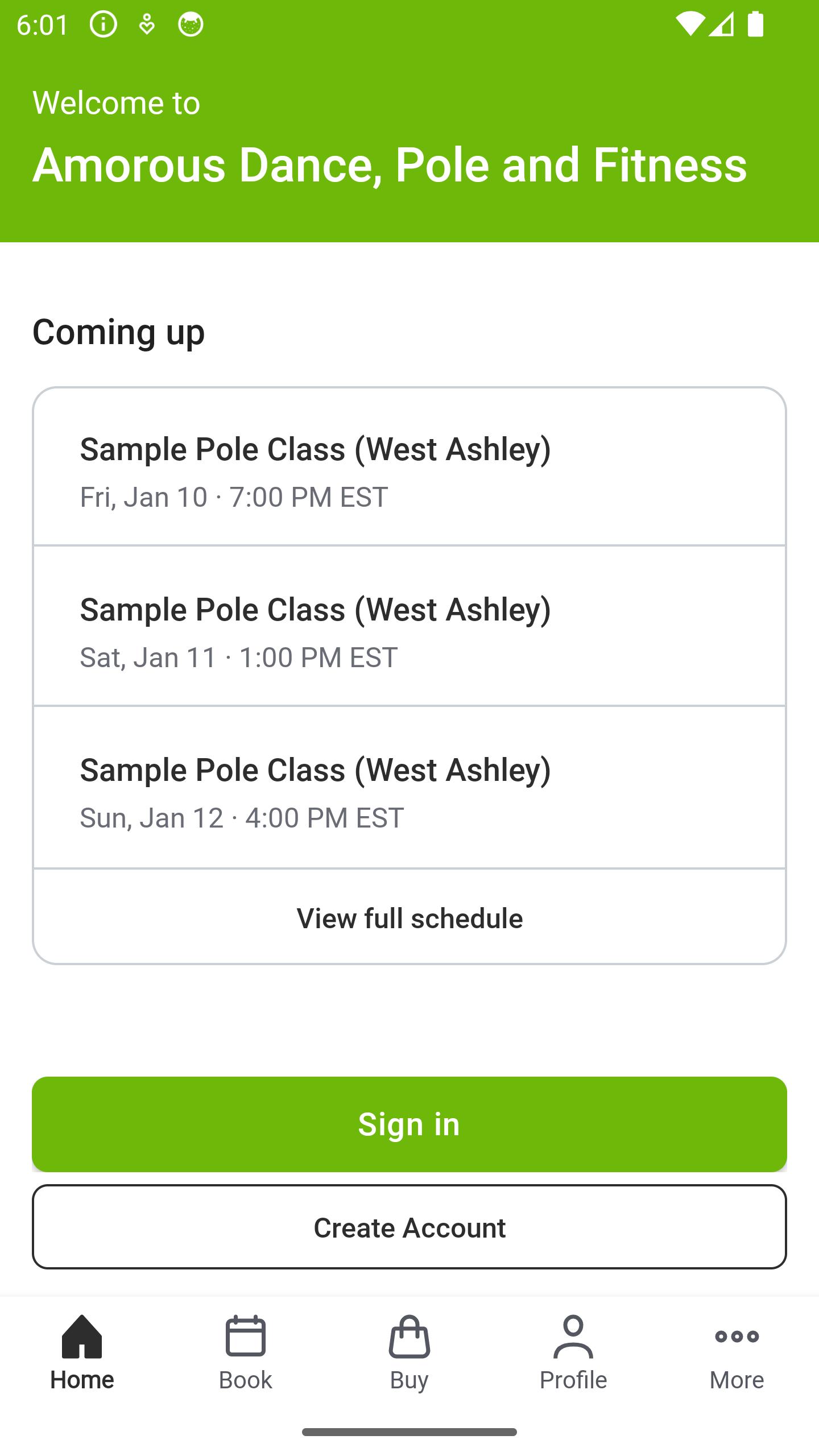
Task: Select the Sat, Jan 11 pole class
Action: click(409, 632)
